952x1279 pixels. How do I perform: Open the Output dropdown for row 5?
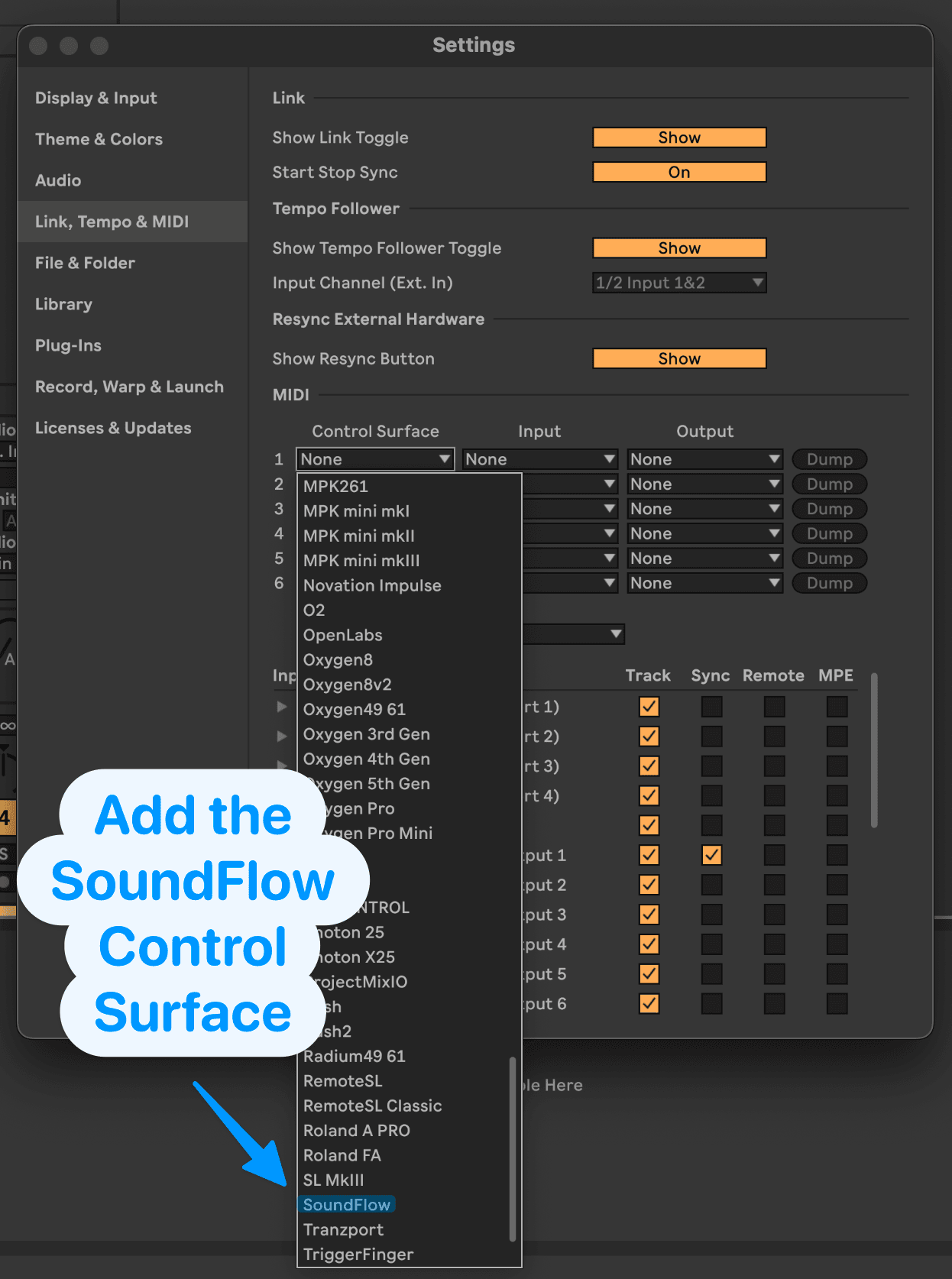coord(705,559)
